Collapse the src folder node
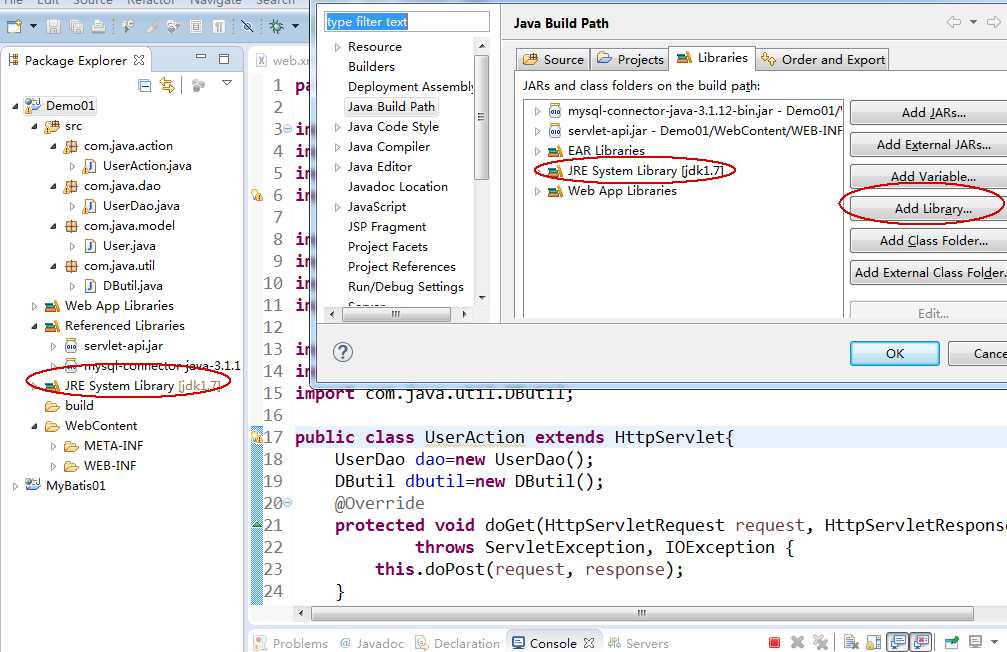1007x652 pixels. pyautogui.click(x=34, y=127)
